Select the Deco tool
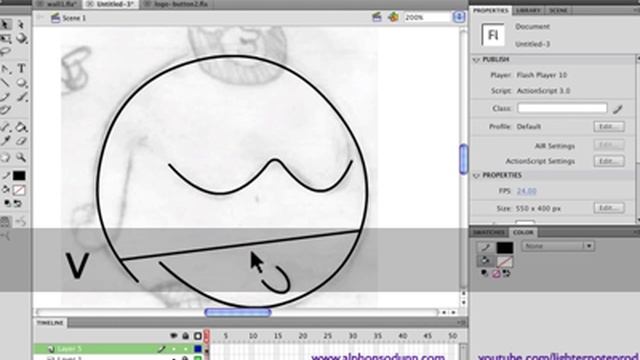The image size is (640, 360). click(6, 110)
